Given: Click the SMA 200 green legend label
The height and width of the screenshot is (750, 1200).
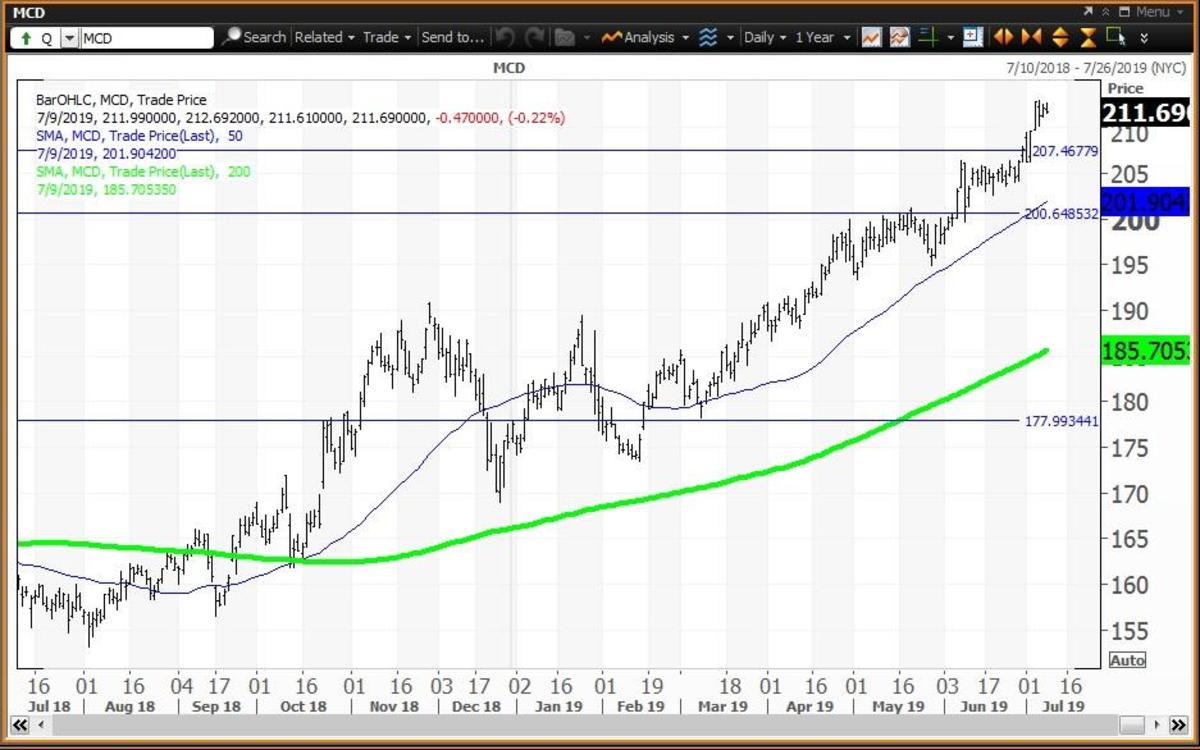Looking at the screenshot, I should coord(142,172).
